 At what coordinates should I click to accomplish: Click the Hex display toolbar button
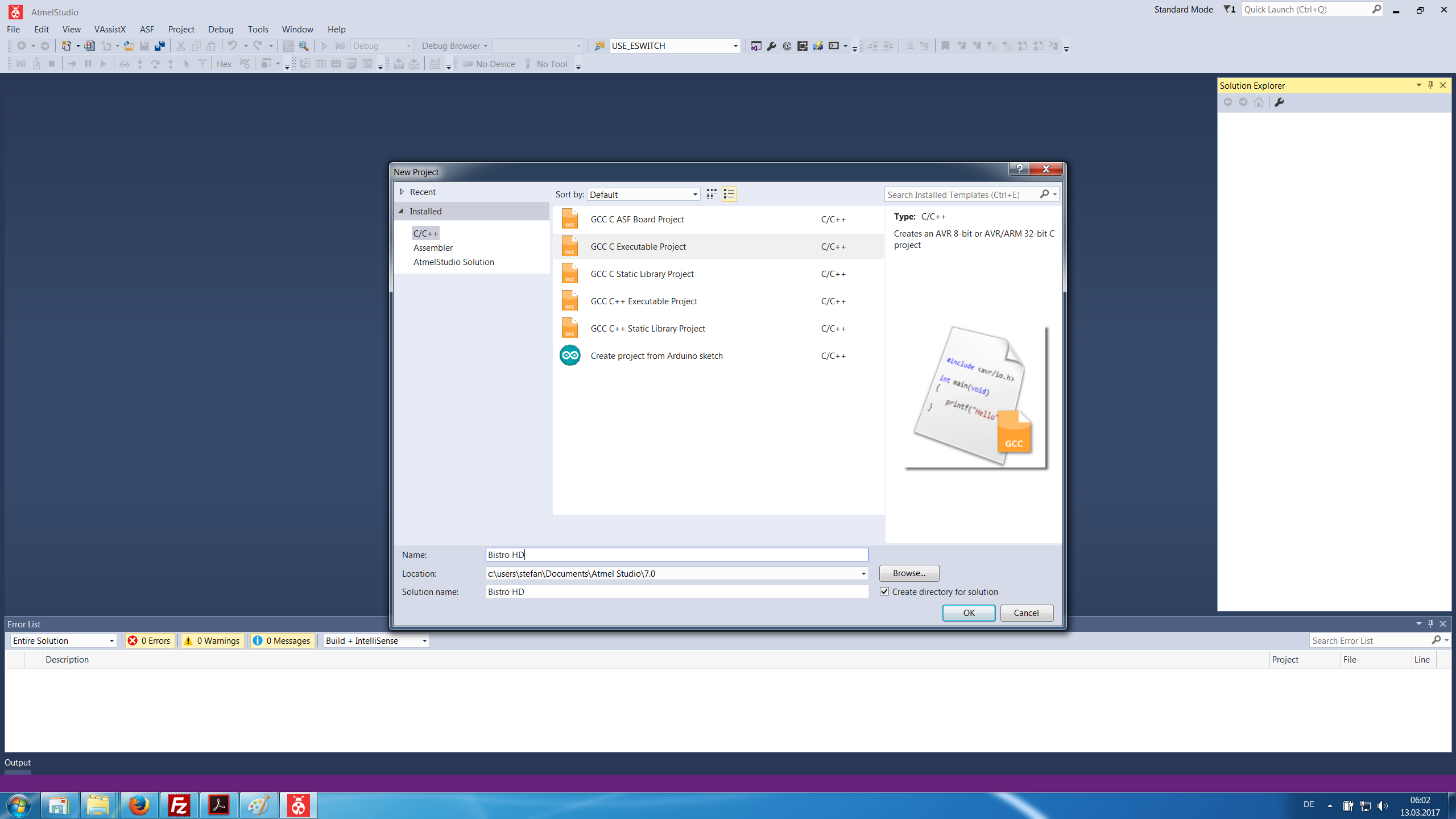[224, 64]
